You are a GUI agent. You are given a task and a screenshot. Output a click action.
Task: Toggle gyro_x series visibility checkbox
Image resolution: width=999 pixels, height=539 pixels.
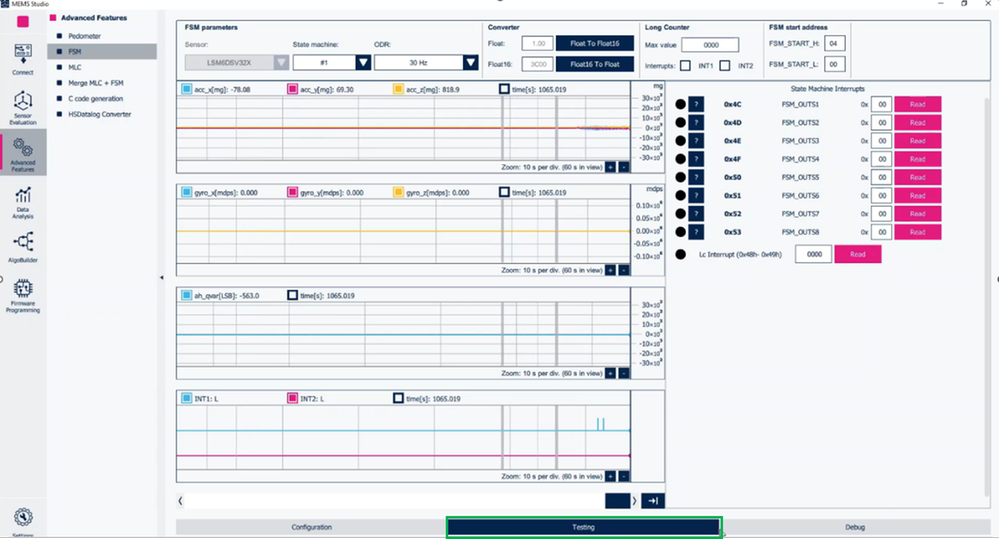click(187, 192)
